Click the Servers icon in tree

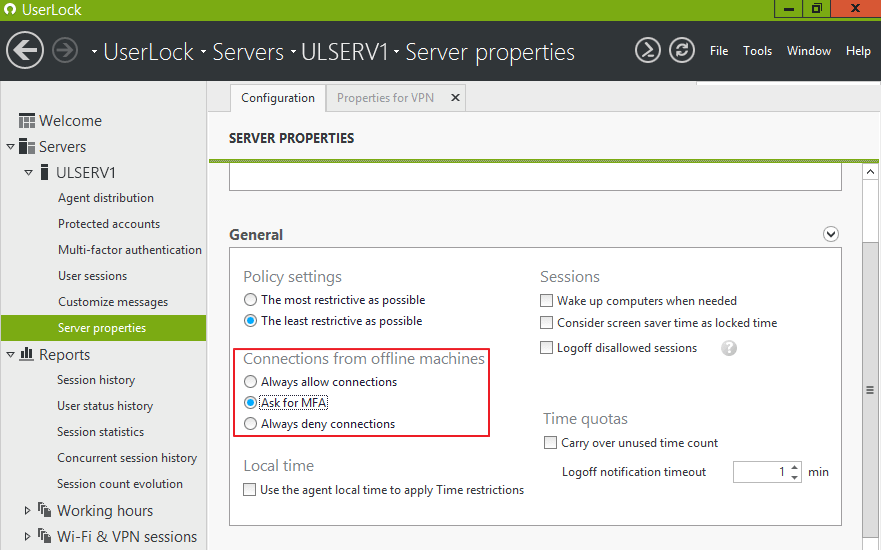[x=26, y=147]
